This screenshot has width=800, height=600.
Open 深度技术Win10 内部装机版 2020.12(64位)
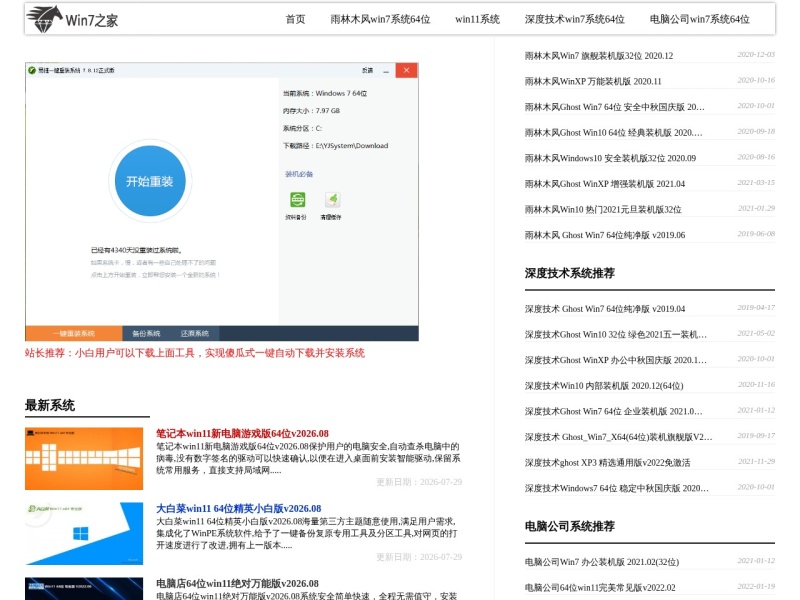pos(604,386)
